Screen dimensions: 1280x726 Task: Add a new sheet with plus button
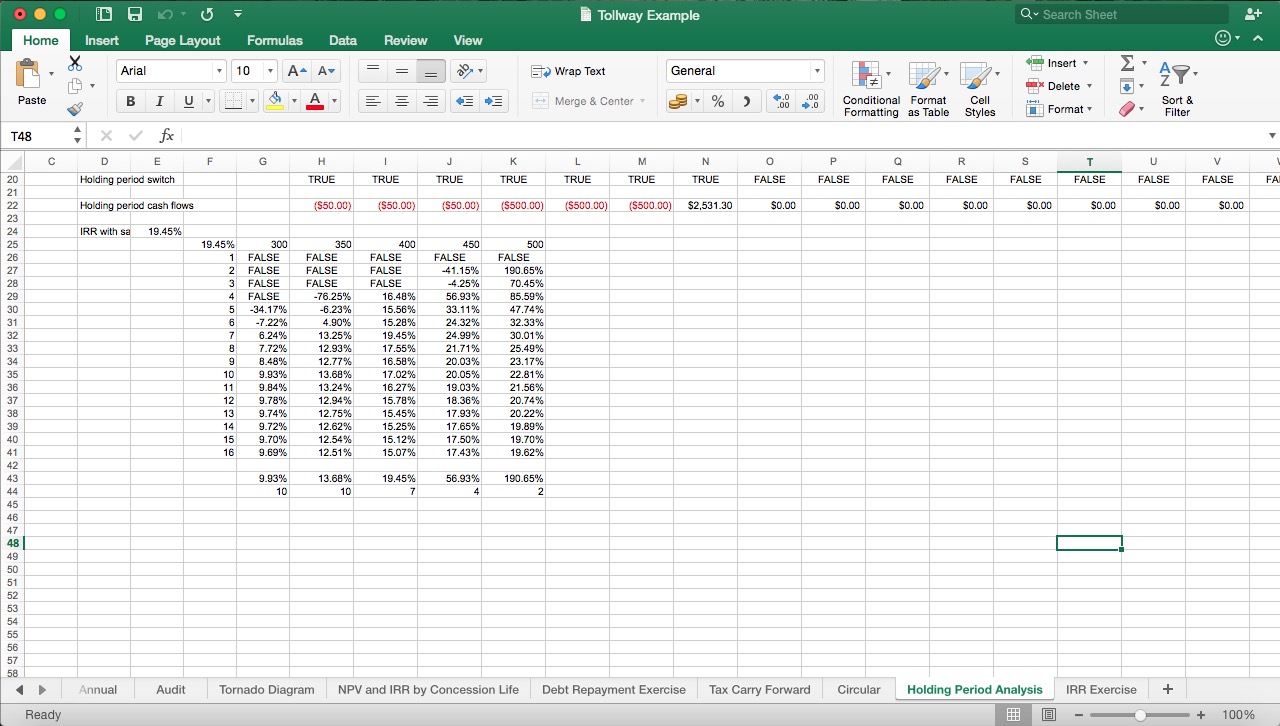pyautogui.click(x=1167, y=689)
